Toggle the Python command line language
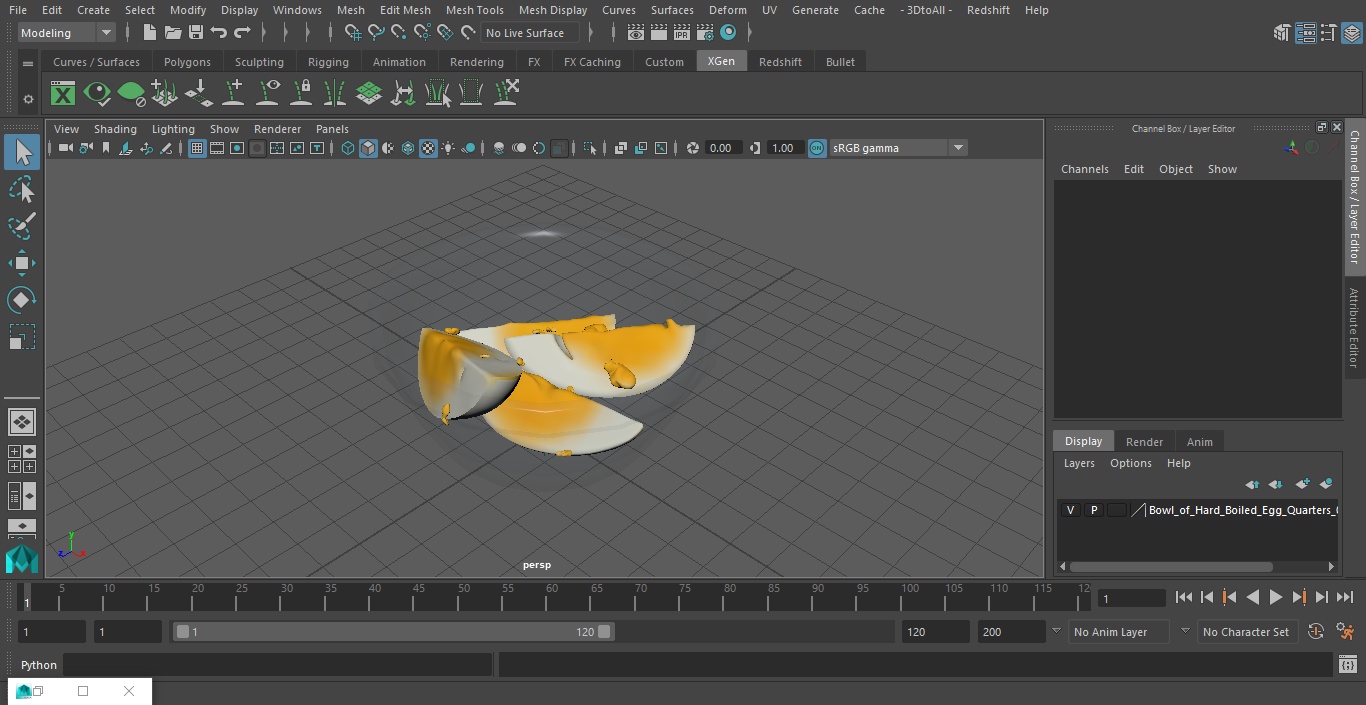The width and height of the screenshot is (1366, 705). 39,665
